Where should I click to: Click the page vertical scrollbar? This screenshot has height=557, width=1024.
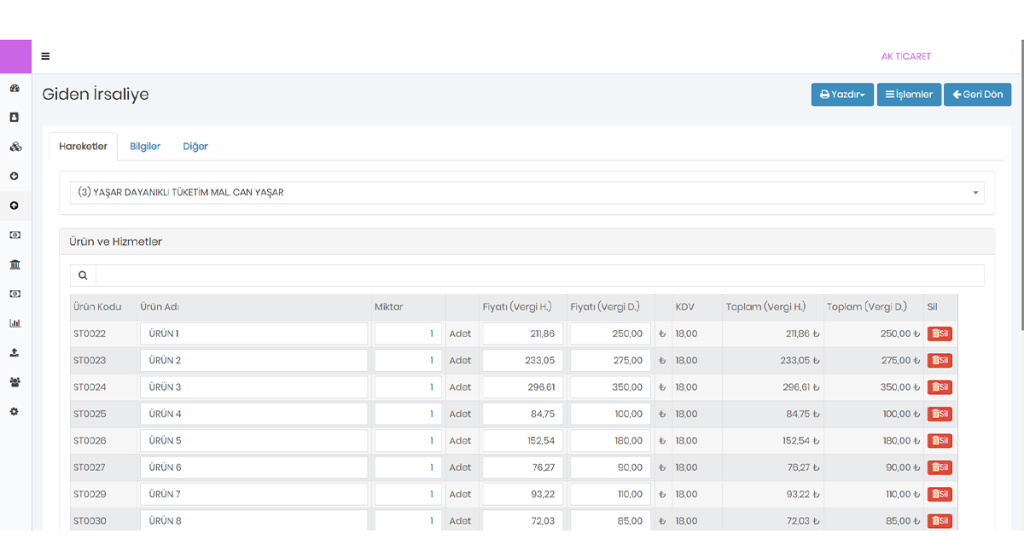(x=1019, y=200)
